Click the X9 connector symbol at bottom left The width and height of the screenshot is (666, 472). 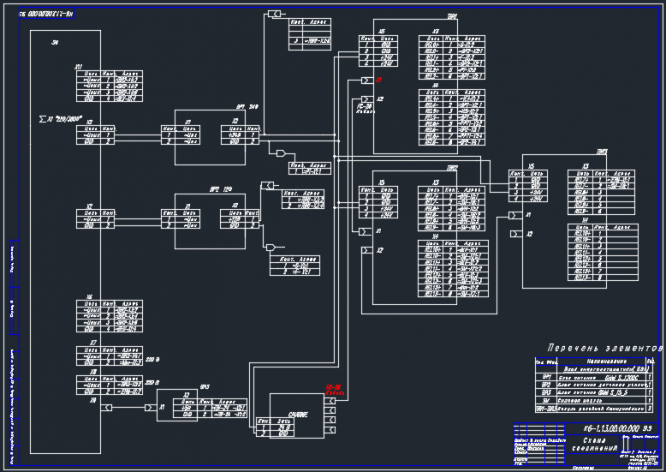(x=107, y=407)
